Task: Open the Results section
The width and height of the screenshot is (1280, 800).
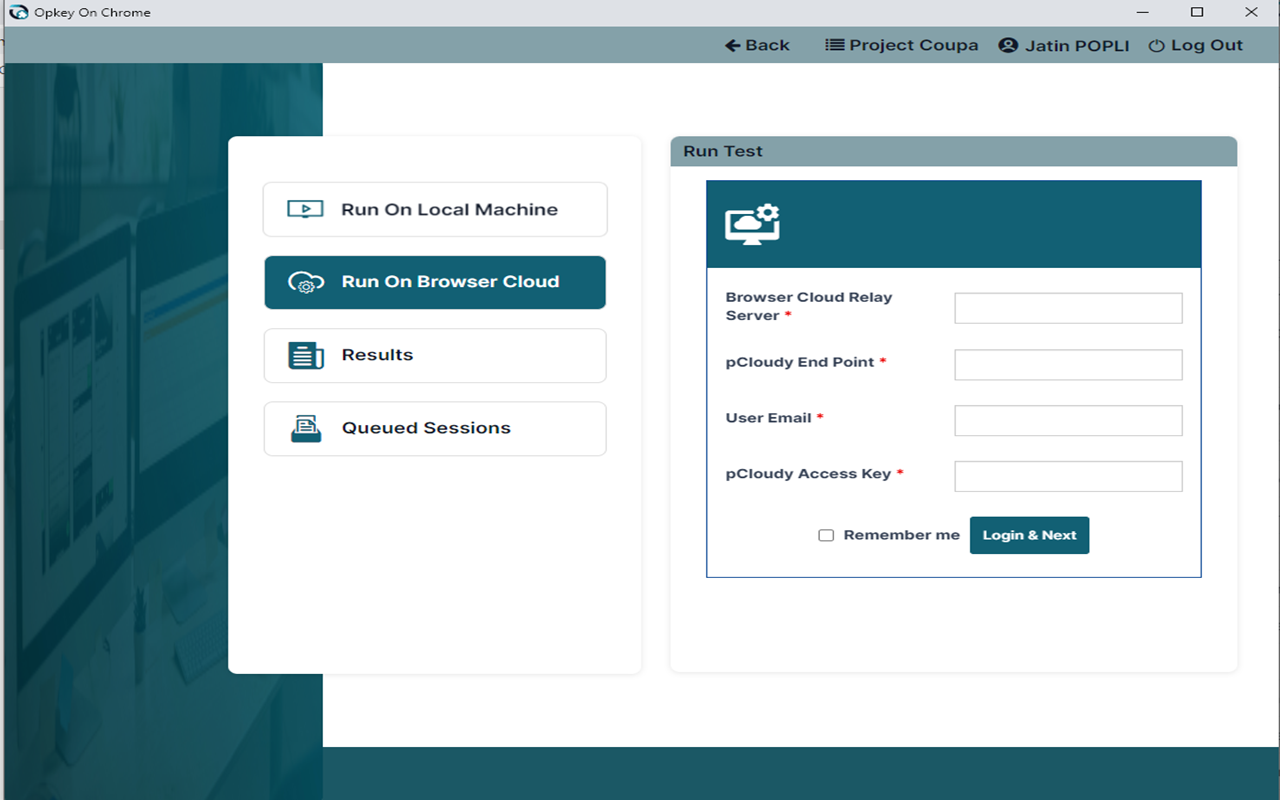Action: [435, 355]
